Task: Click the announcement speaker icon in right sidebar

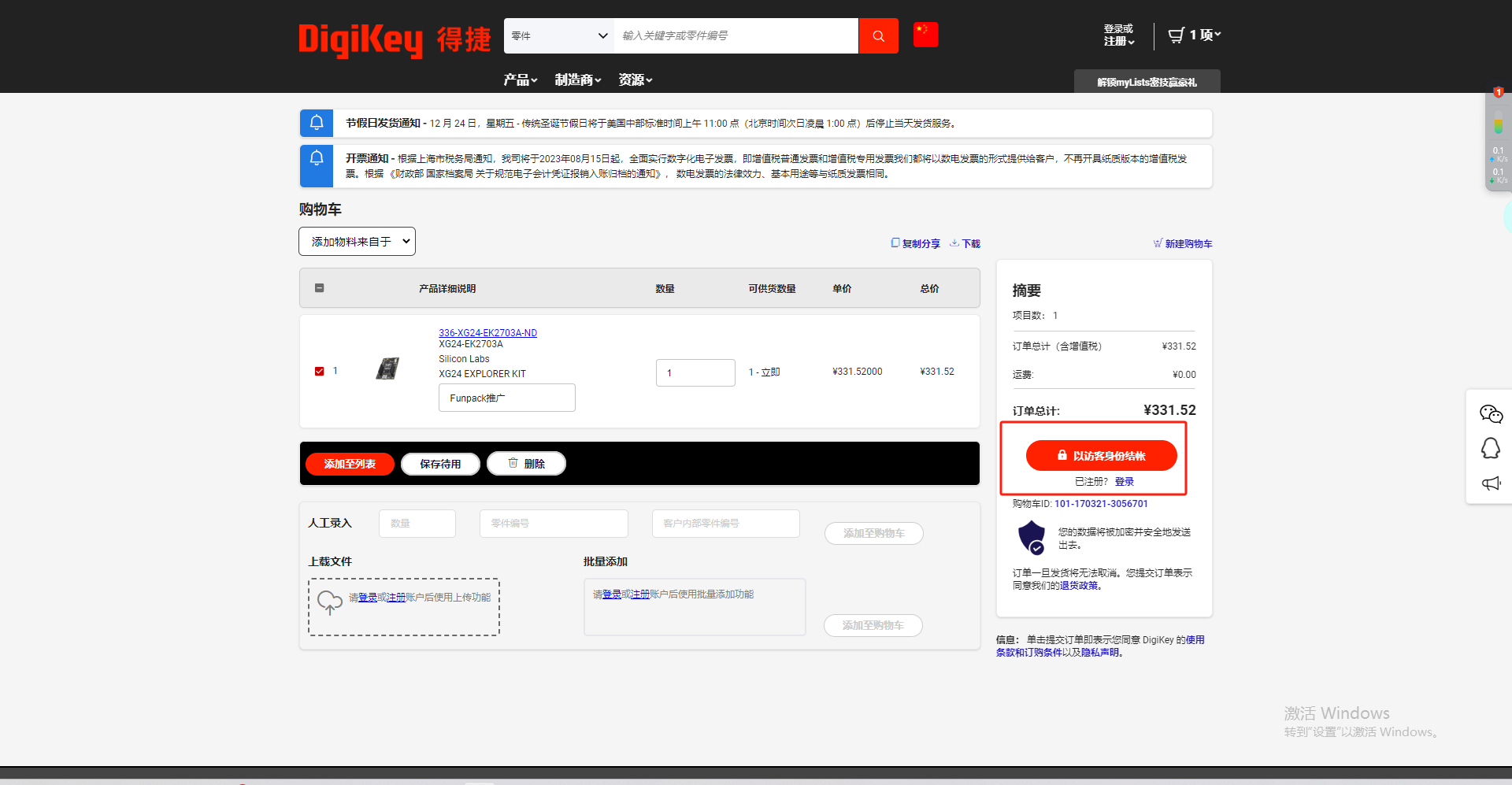Action: 1490,483
